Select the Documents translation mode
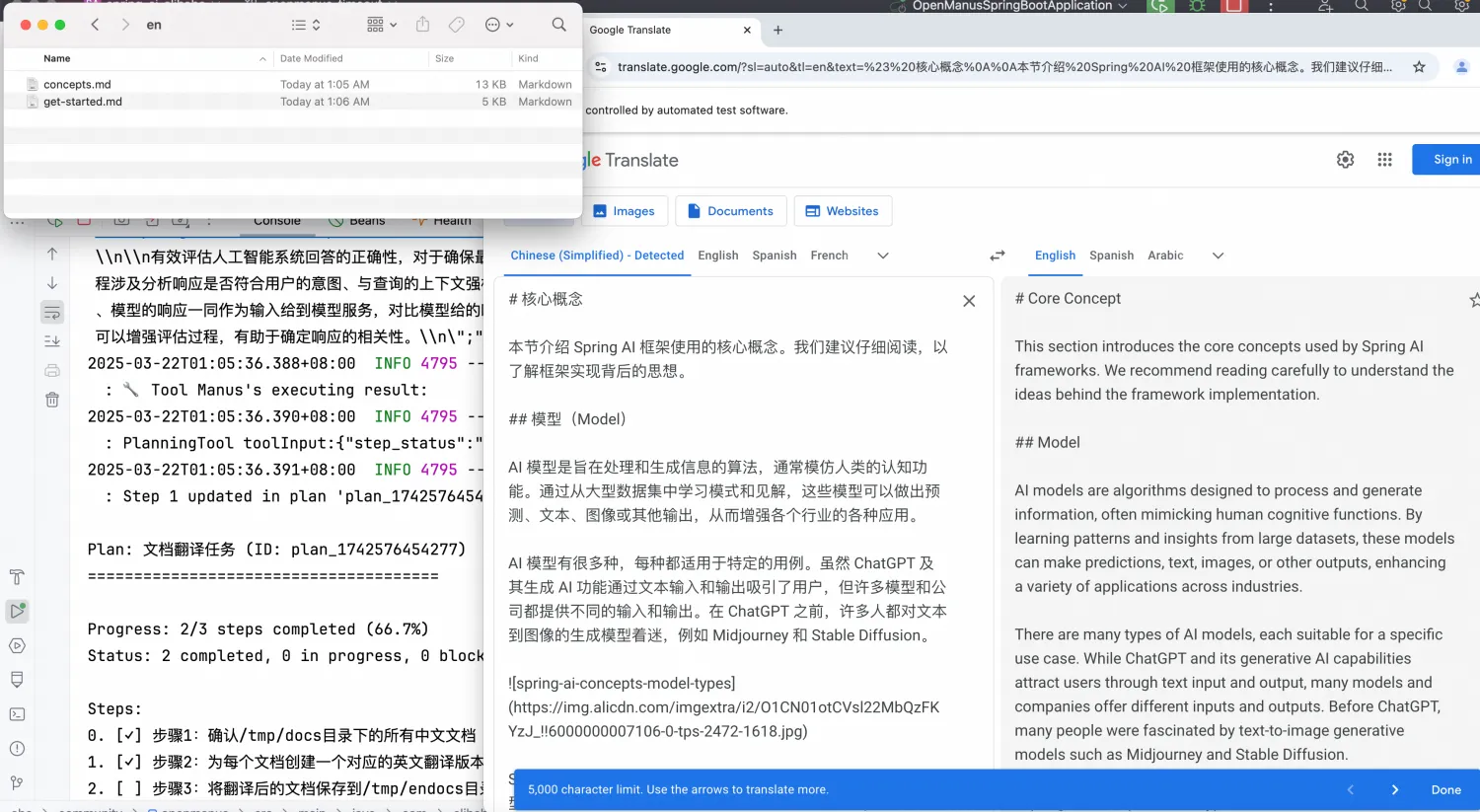 pos(730,210)
